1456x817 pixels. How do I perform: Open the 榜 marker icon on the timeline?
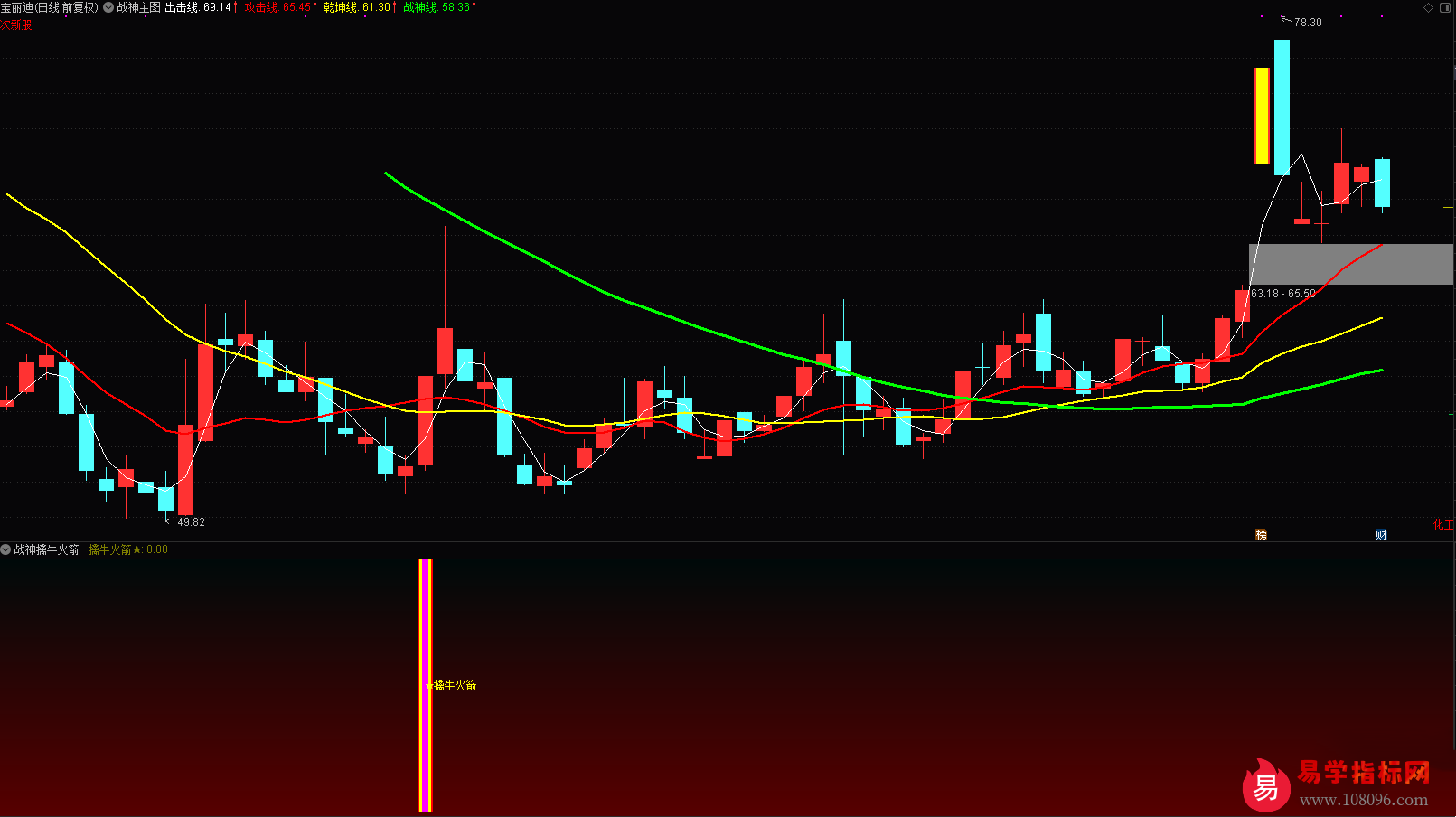click(1261, 534)
